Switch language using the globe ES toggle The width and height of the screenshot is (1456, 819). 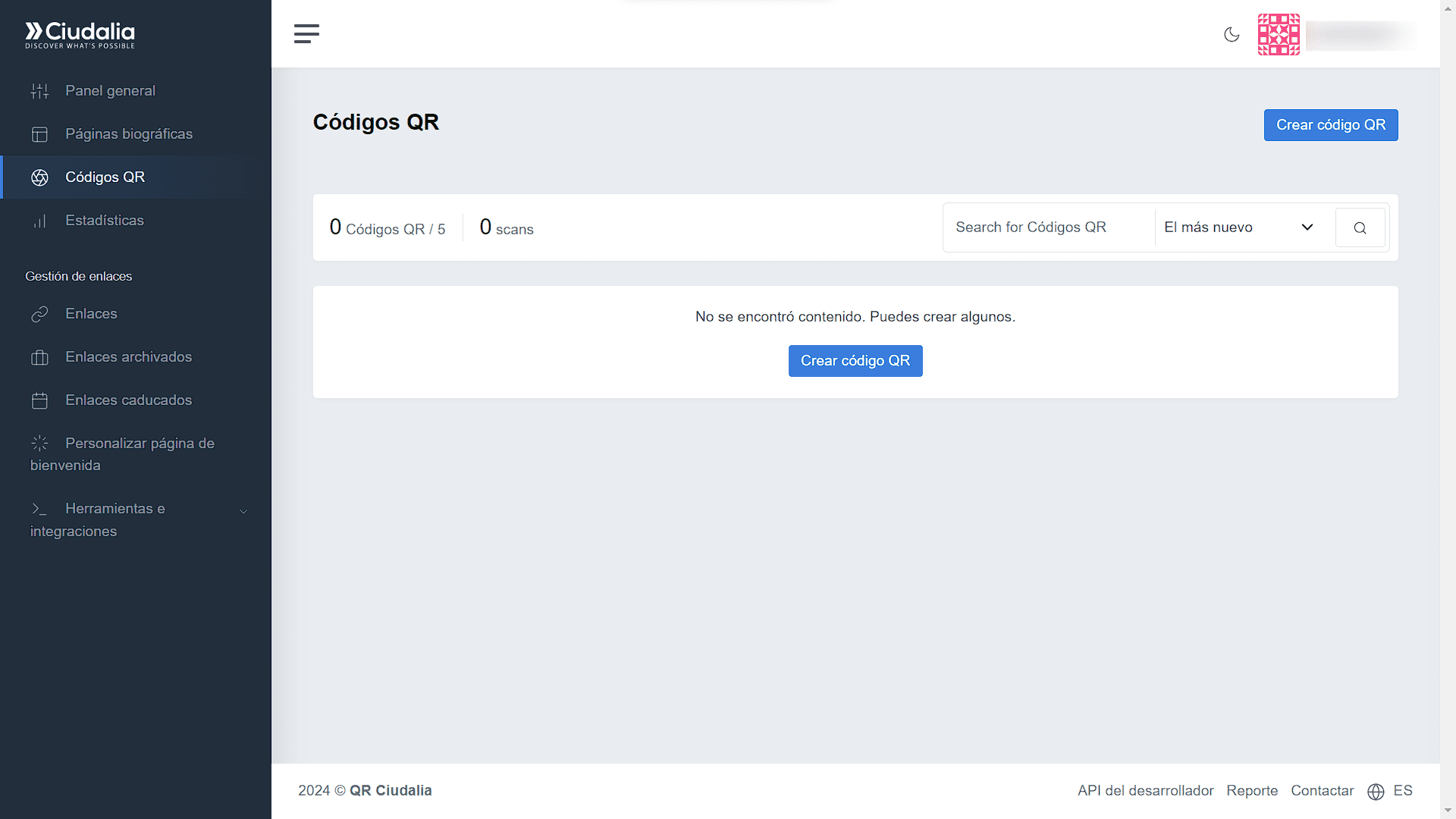[1390, 791]
